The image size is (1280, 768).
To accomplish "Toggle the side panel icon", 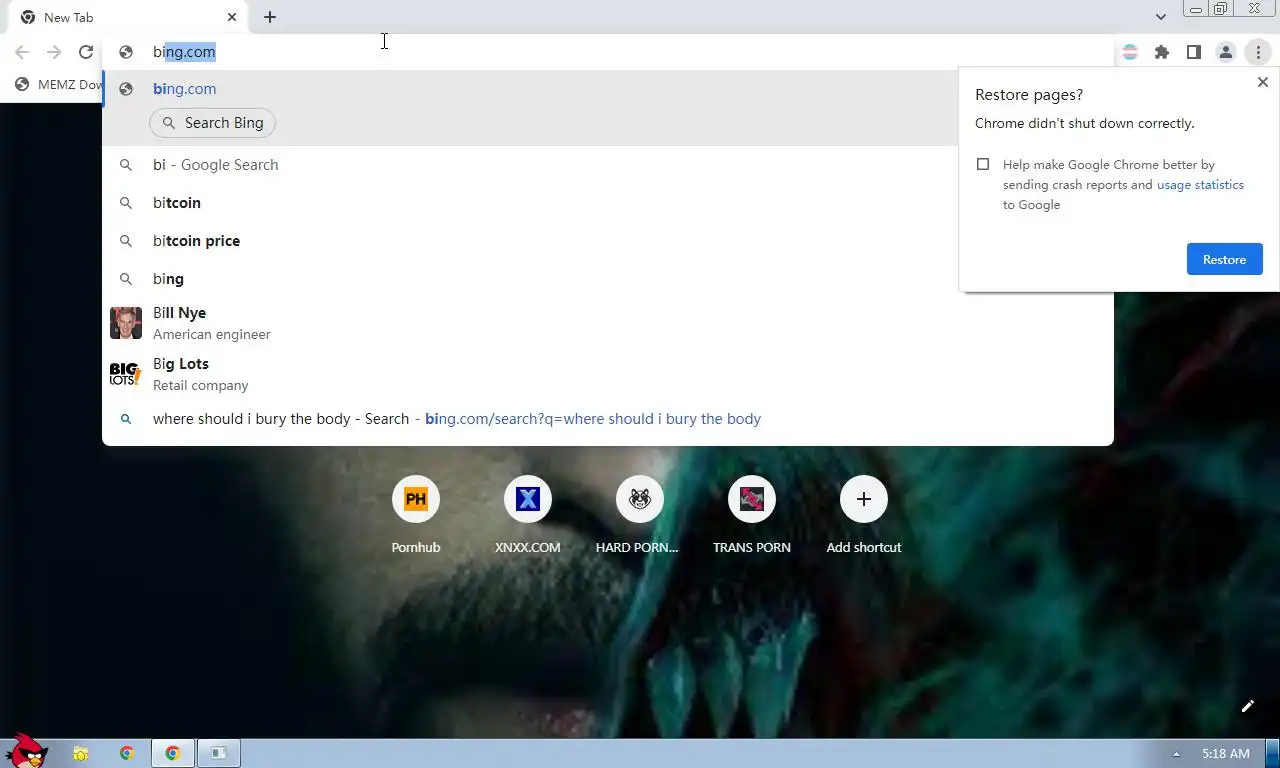I will pyautogui.click(x=1194, y=52).
